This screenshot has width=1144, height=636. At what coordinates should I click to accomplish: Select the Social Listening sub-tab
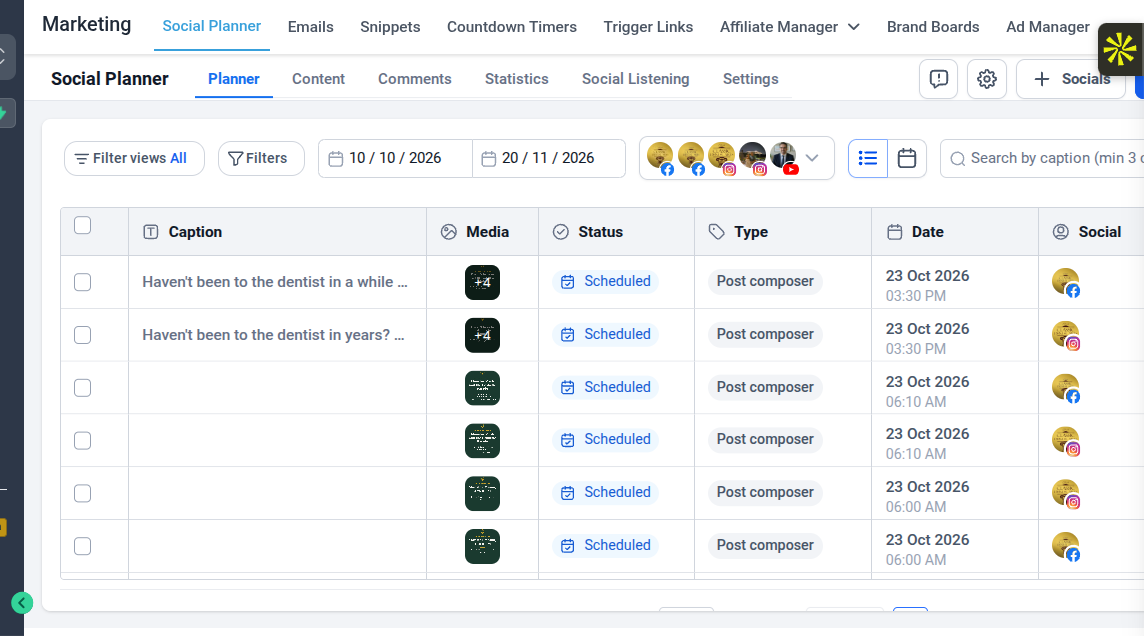635,79
